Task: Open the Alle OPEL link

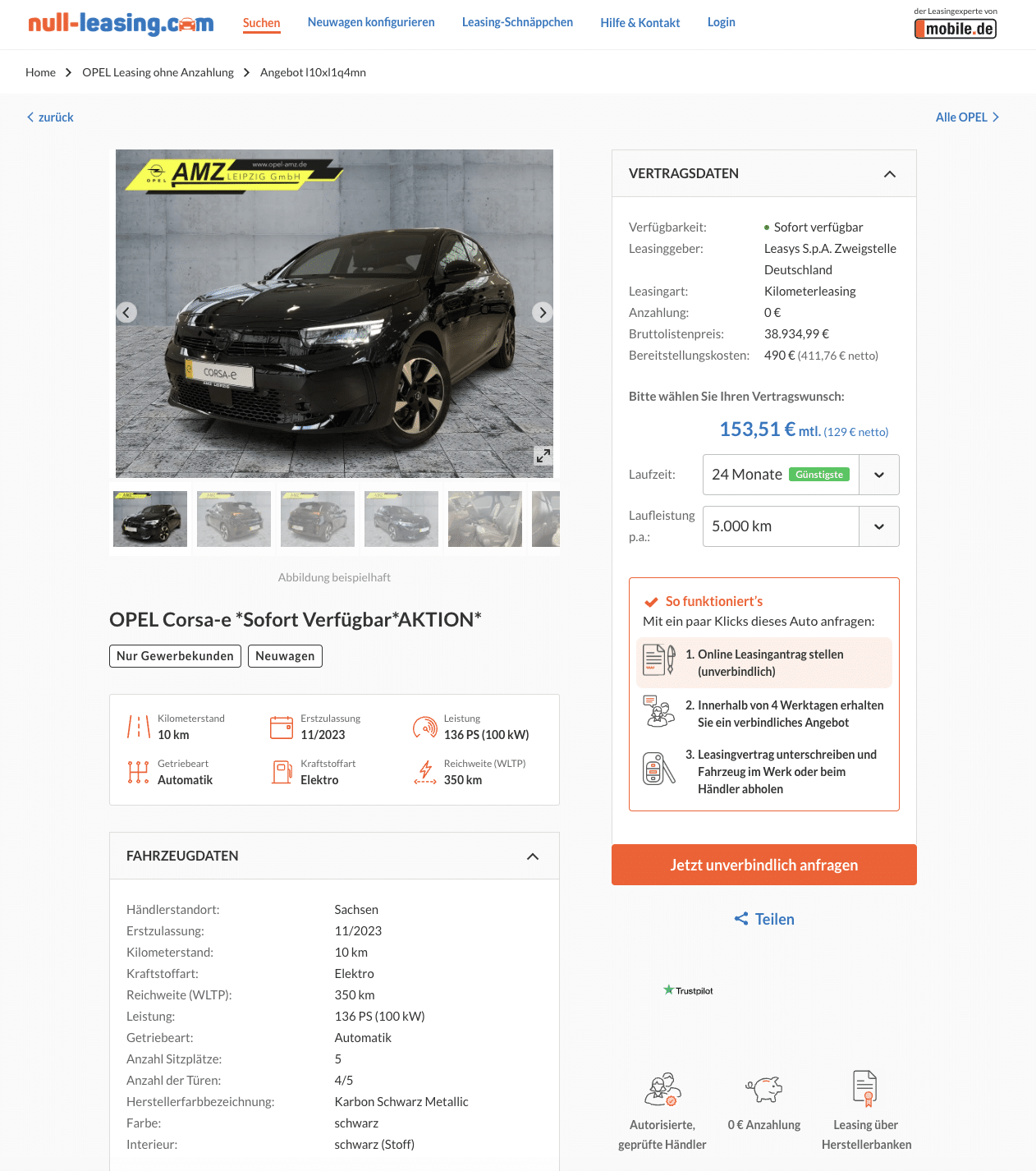Action: click(x=968, y=117)
